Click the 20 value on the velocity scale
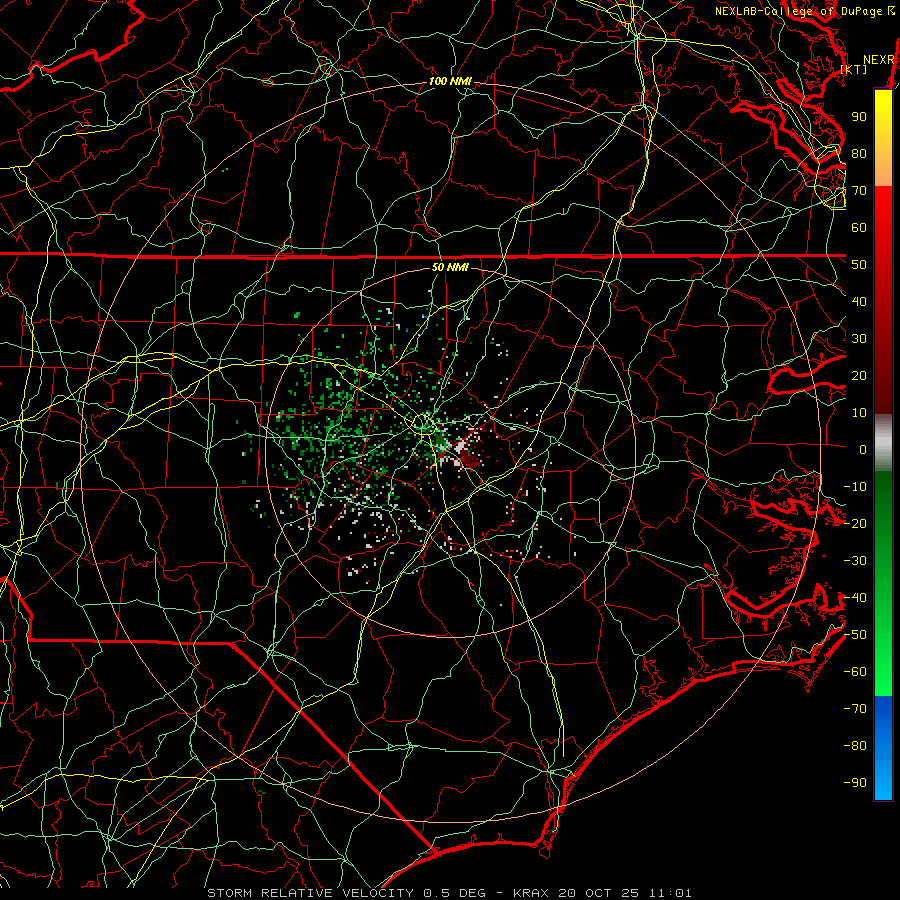Image resolution: width=900 pixels, height=900 pixels. [859, 376]
